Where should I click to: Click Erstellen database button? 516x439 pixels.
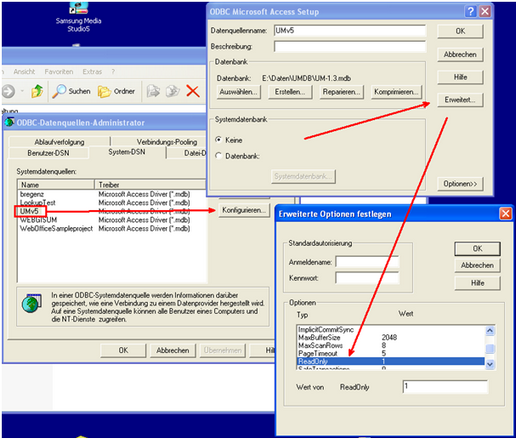[290, 92]
